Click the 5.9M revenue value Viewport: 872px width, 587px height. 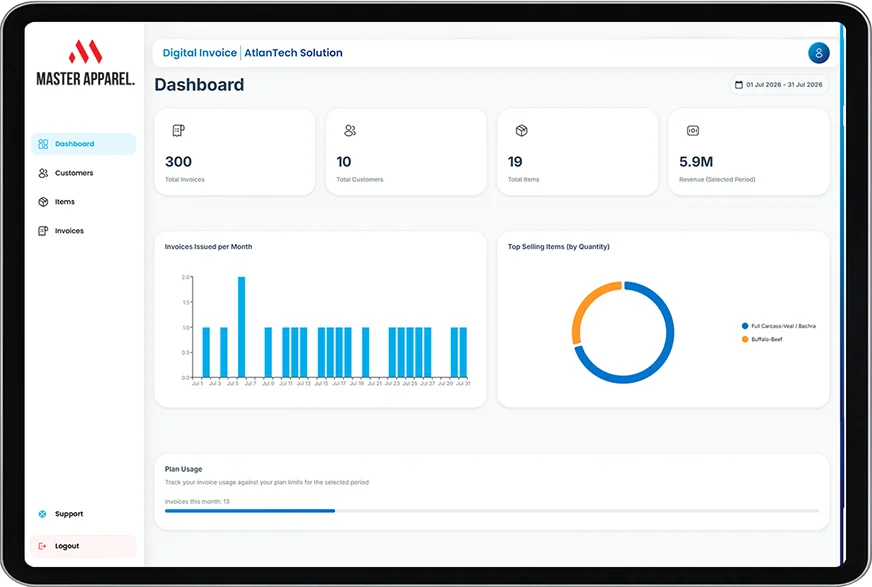(696, 162)
